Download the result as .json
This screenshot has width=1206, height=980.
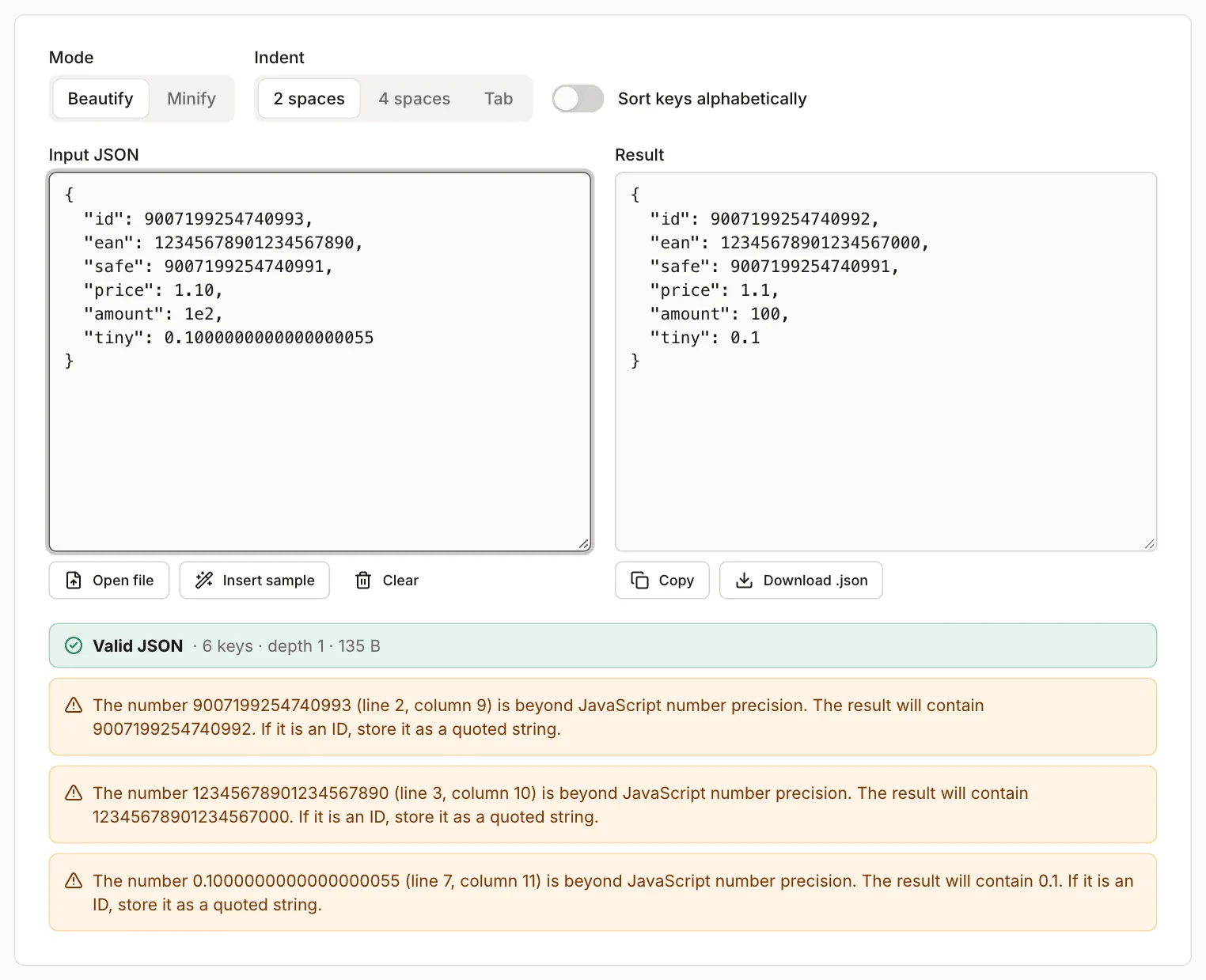click(x=801, y=581)
